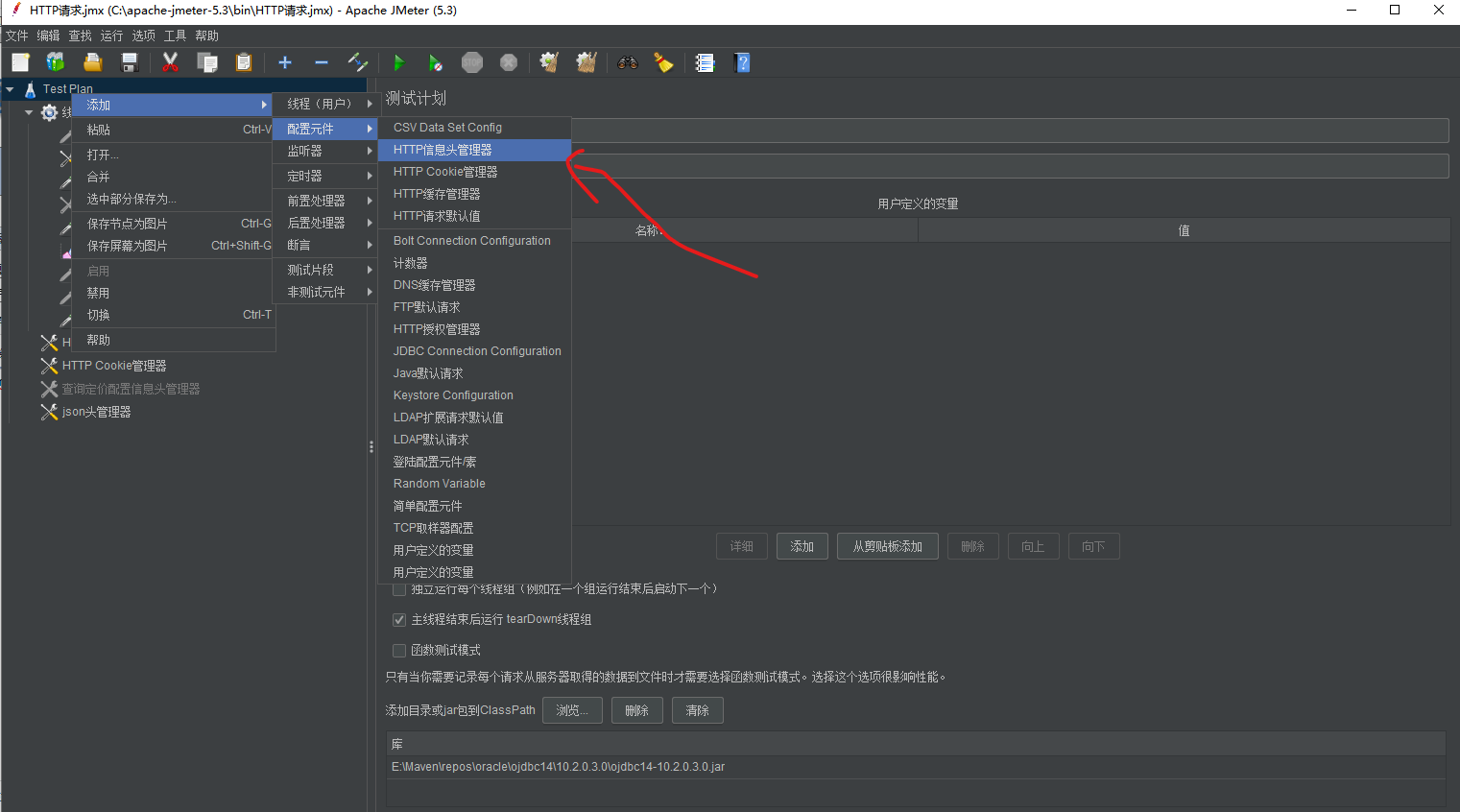Select HTTP Cookie管理器 in config submenu

[475, 172]
